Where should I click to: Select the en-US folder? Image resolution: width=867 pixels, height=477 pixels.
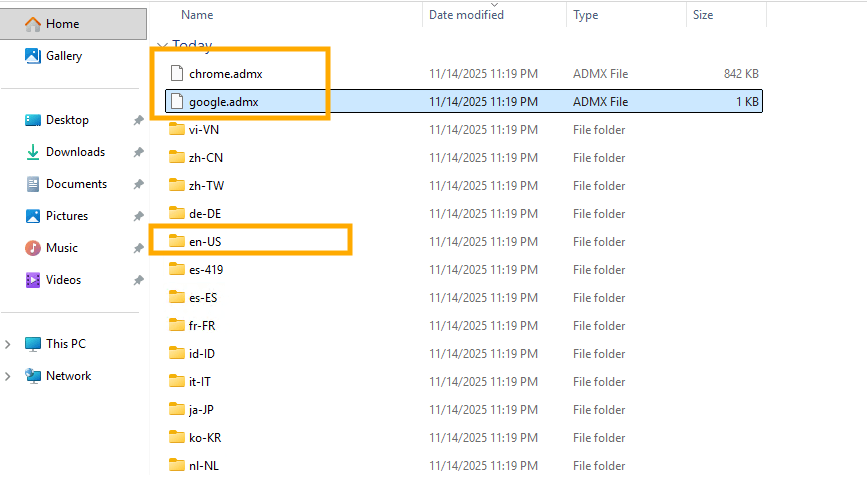(205, 241)
